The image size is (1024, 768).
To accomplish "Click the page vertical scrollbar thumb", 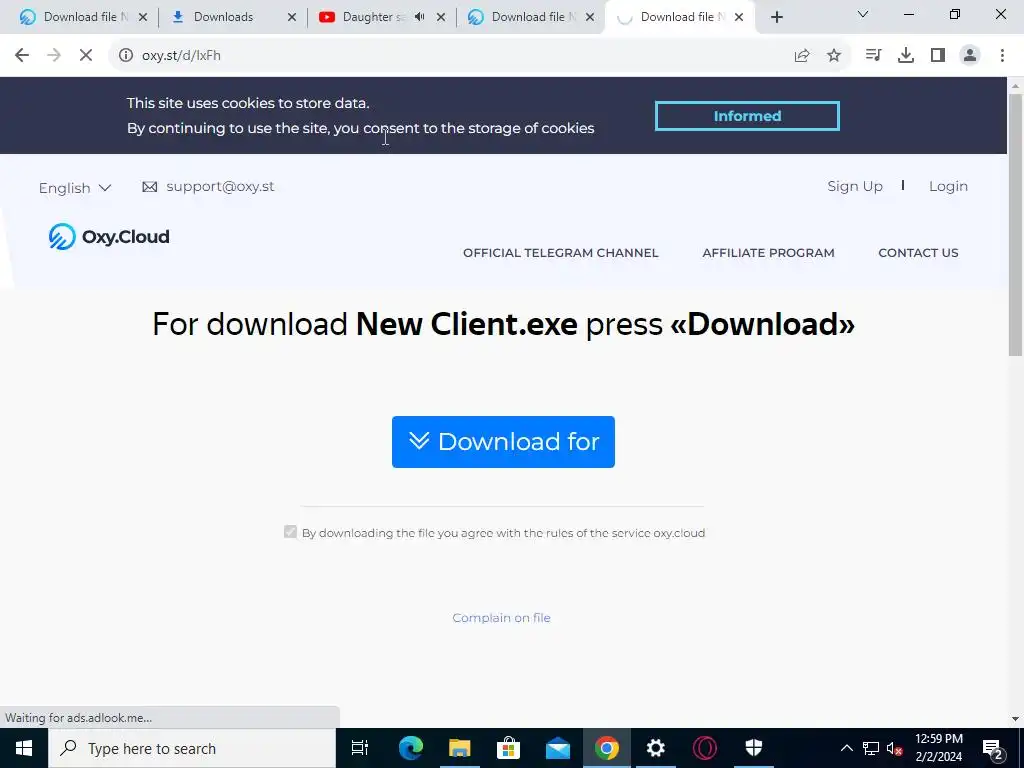I will click(x=1015, y=225).
